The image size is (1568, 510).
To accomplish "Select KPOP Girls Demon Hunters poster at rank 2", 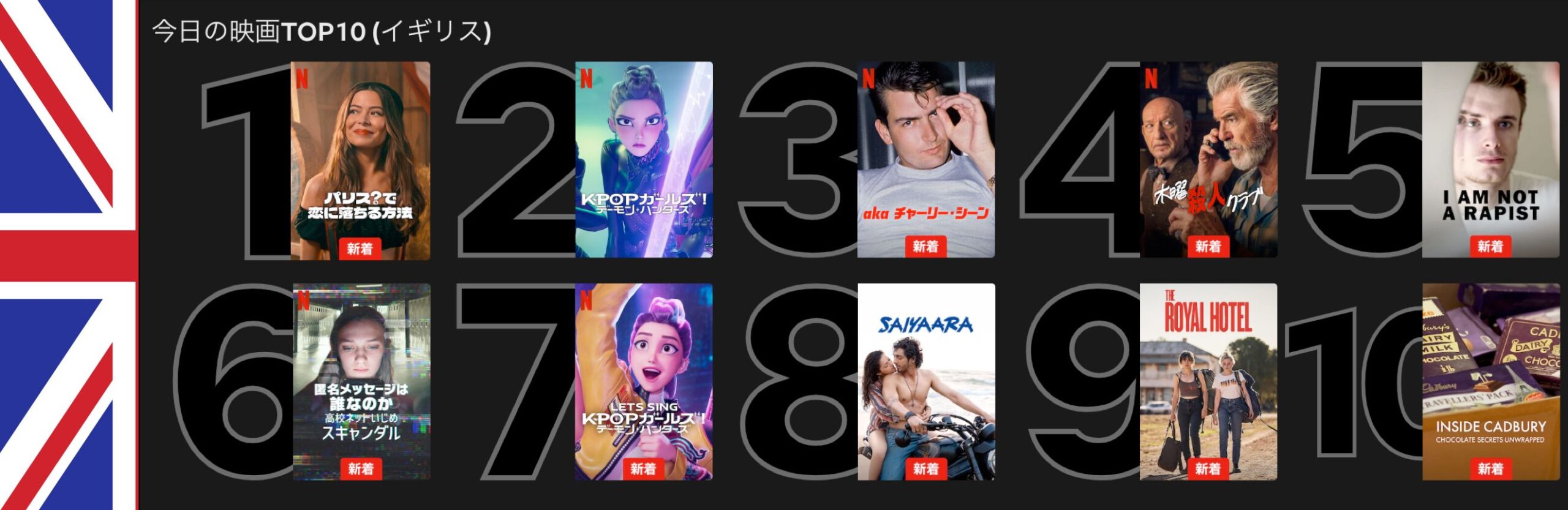I will [x=644, y=160].
